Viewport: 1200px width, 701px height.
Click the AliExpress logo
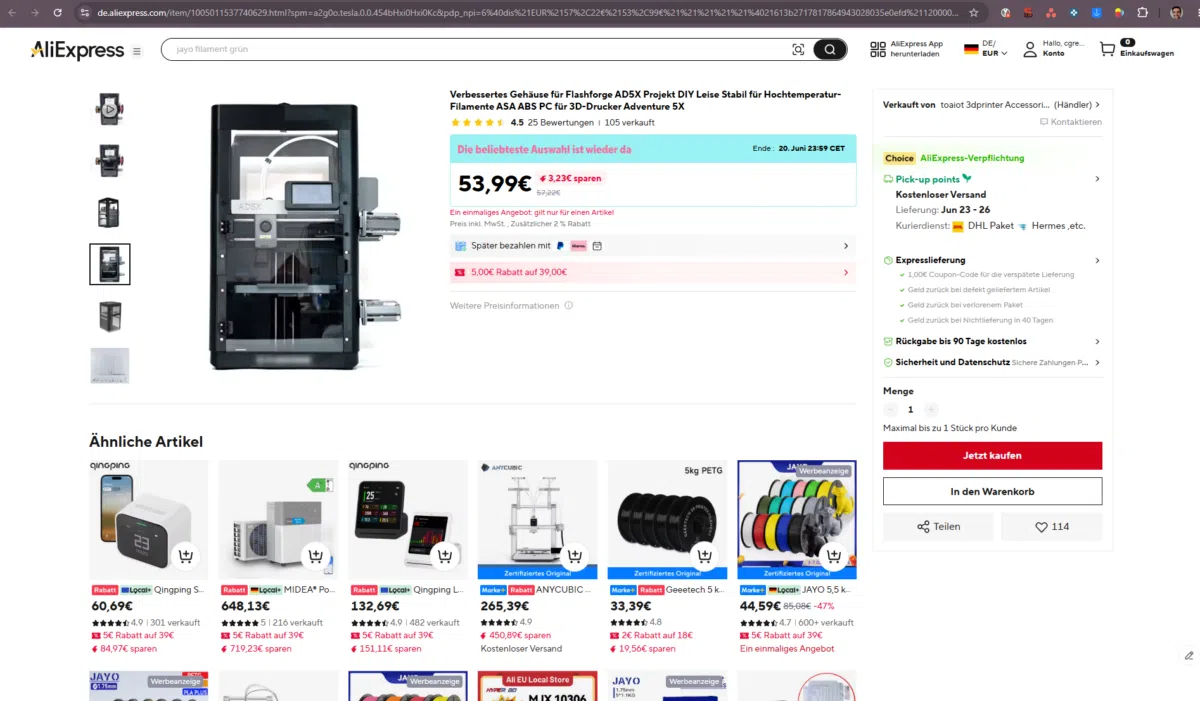click(78, 50)
